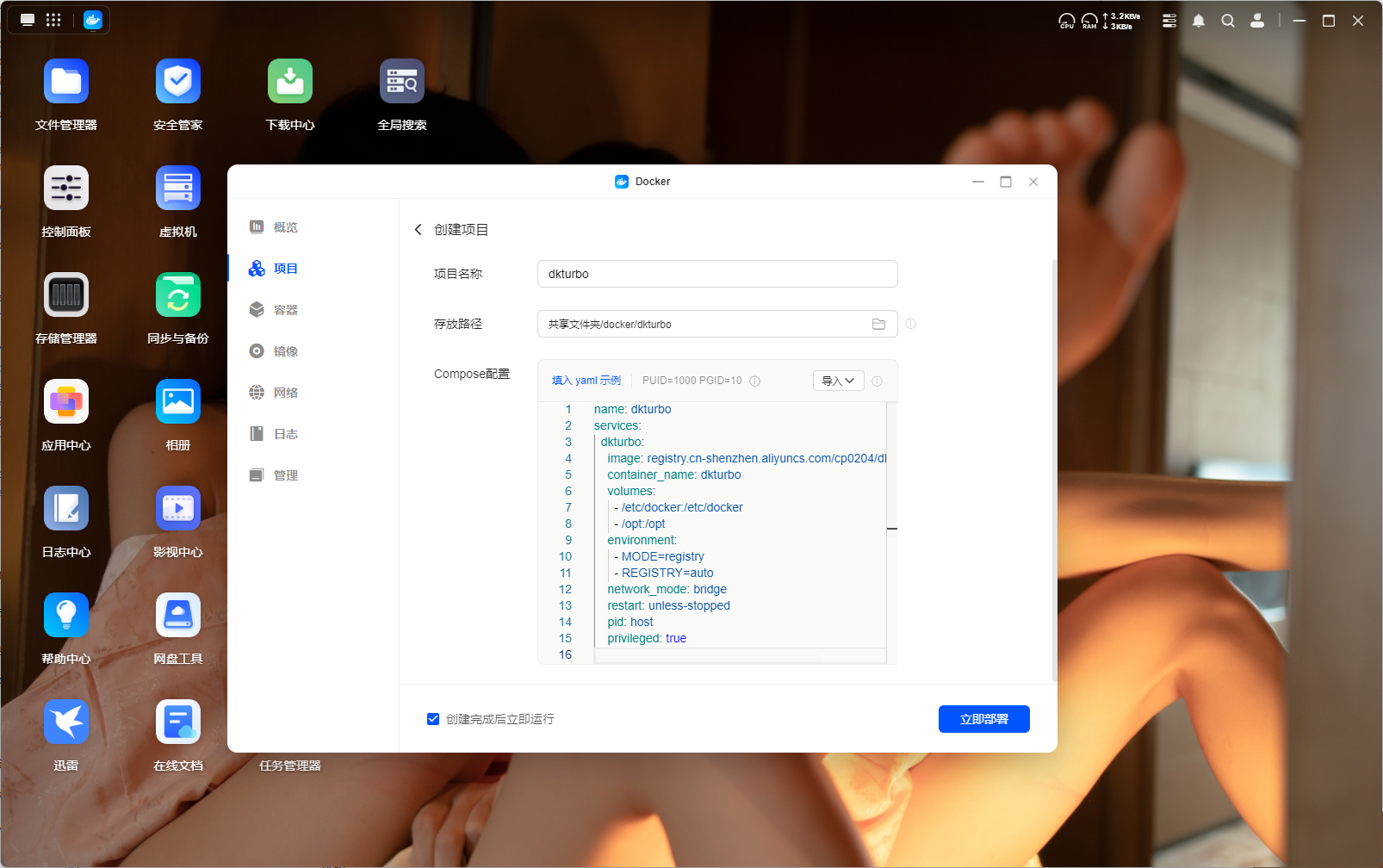Click '- MODE=registry' environment line
This screenshot has height=868, width=1383.
coord(659,556)
